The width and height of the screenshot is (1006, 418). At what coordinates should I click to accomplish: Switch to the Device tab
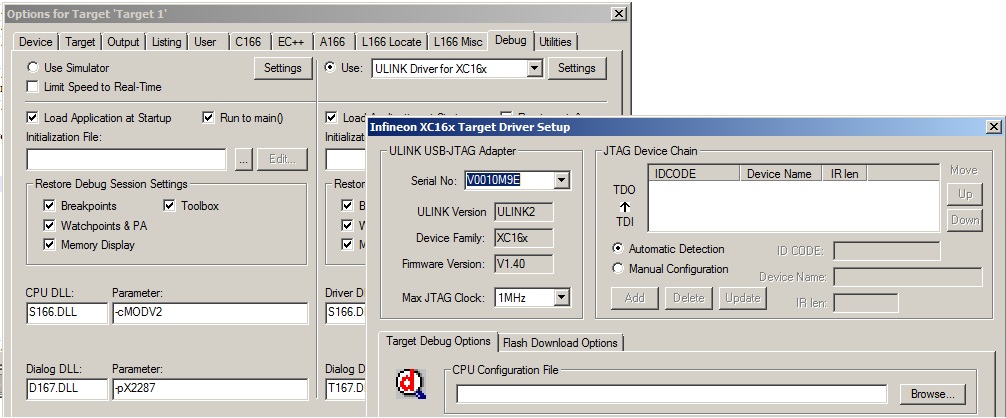point(36,42)
